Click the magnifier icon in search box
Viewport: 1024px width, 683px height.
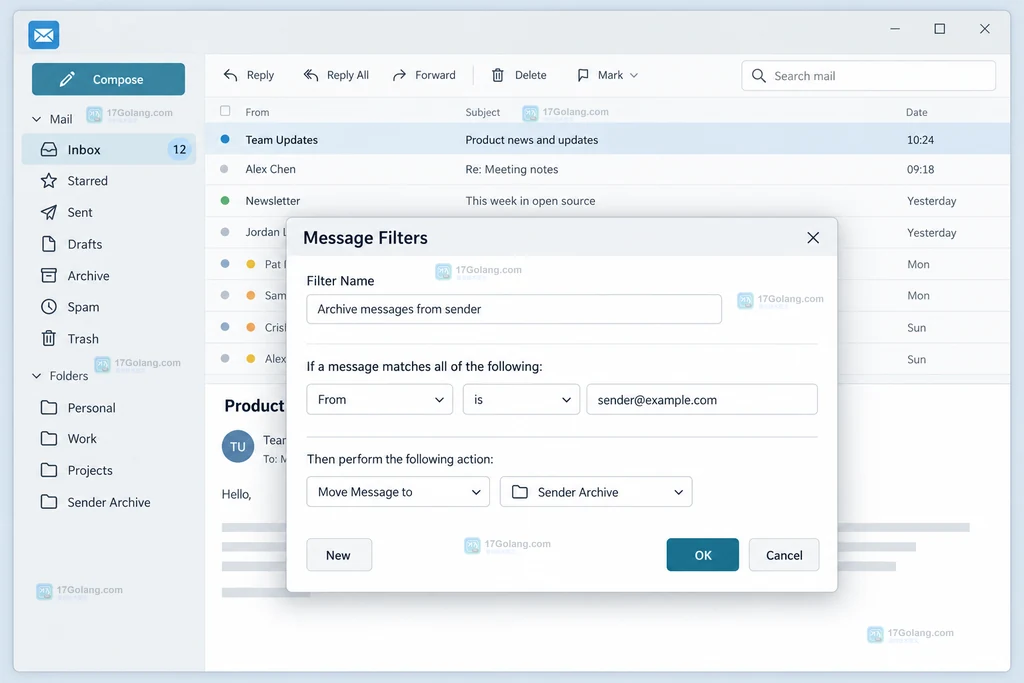758,76
